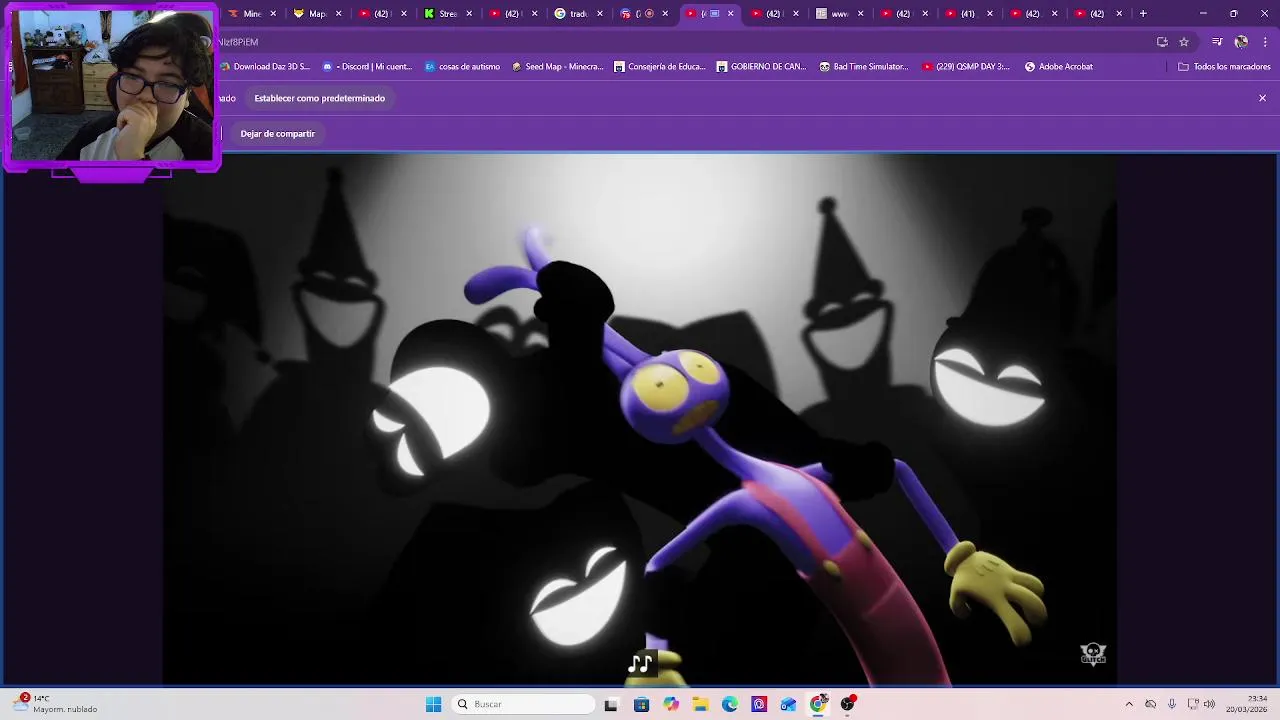This screenshot has height=720, width=1280.
Task: Click the network icon in system tray
Action: tap(1191, 704)
